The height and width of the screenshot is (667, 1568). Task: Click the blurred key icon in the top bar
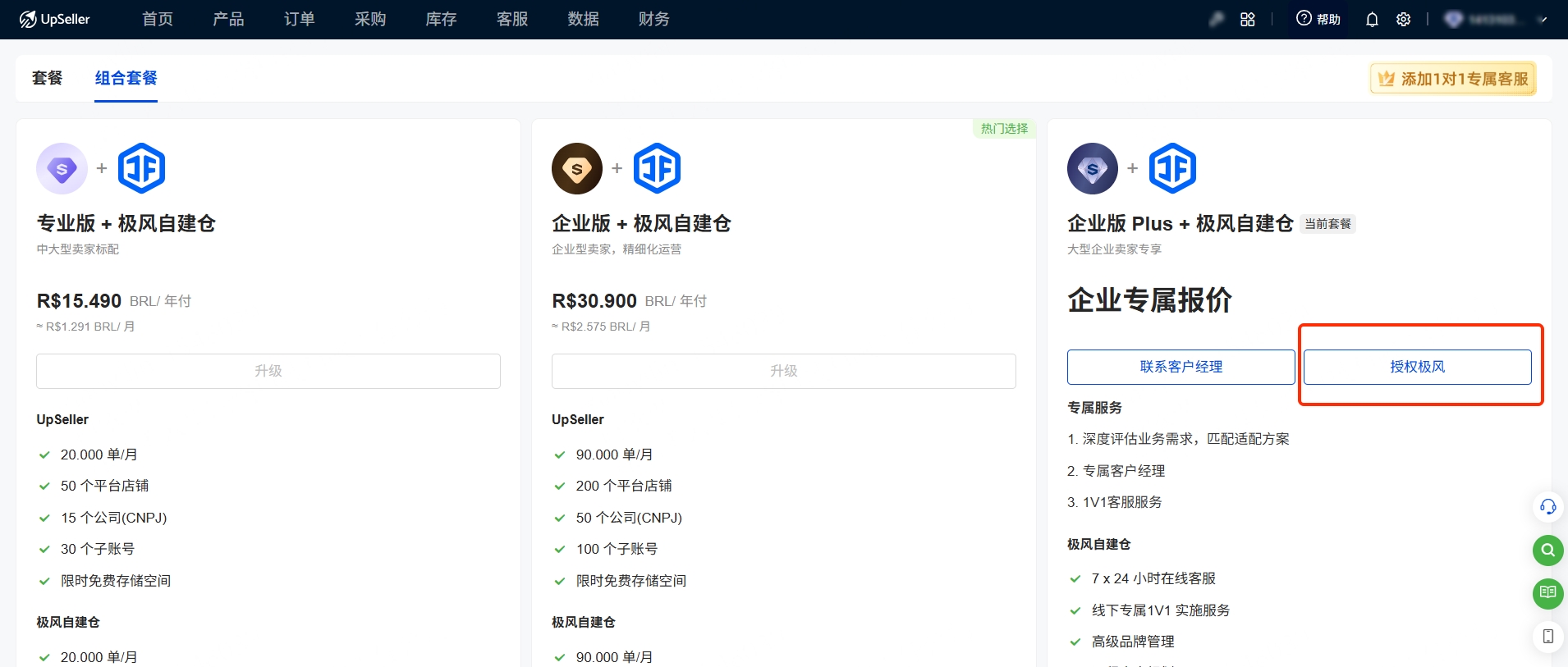(x=1217, y=19)
